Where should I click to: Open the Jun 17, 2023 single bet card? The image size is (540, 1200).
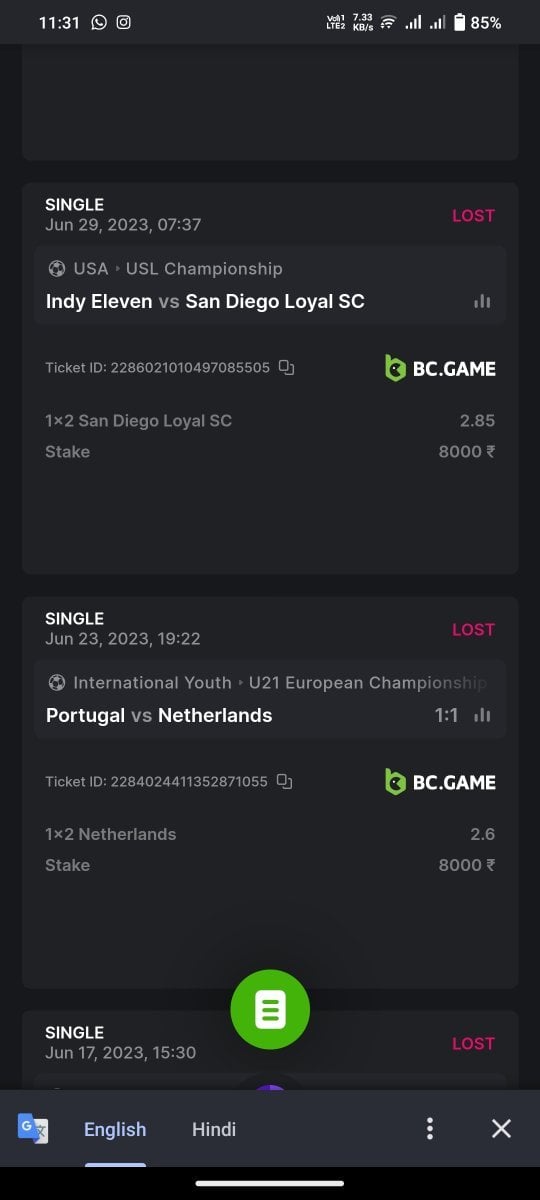pyautogui.click(x=270, y=1048)
